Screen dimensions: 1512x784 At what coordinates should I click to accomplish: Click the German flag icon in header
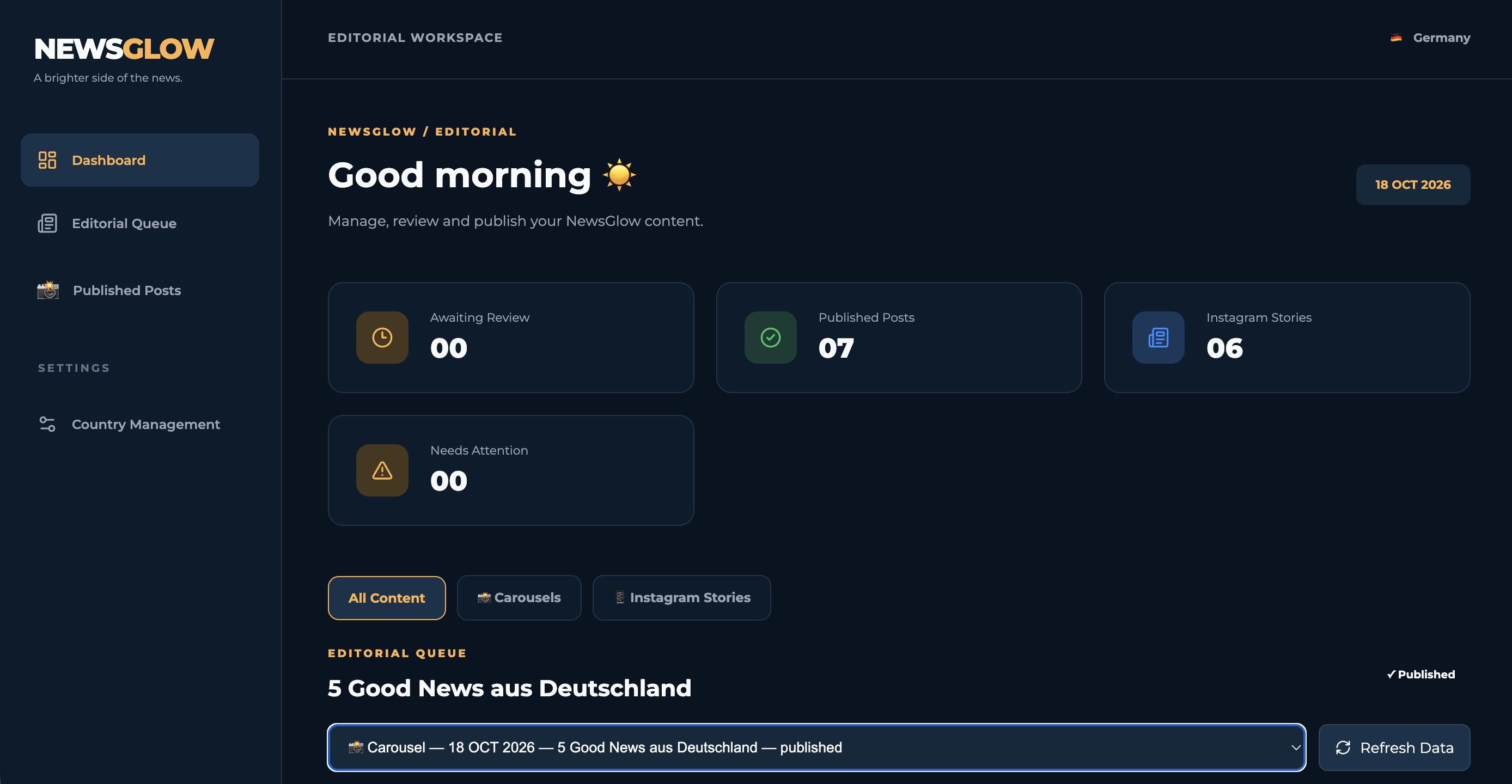(x=1396, y=38)
